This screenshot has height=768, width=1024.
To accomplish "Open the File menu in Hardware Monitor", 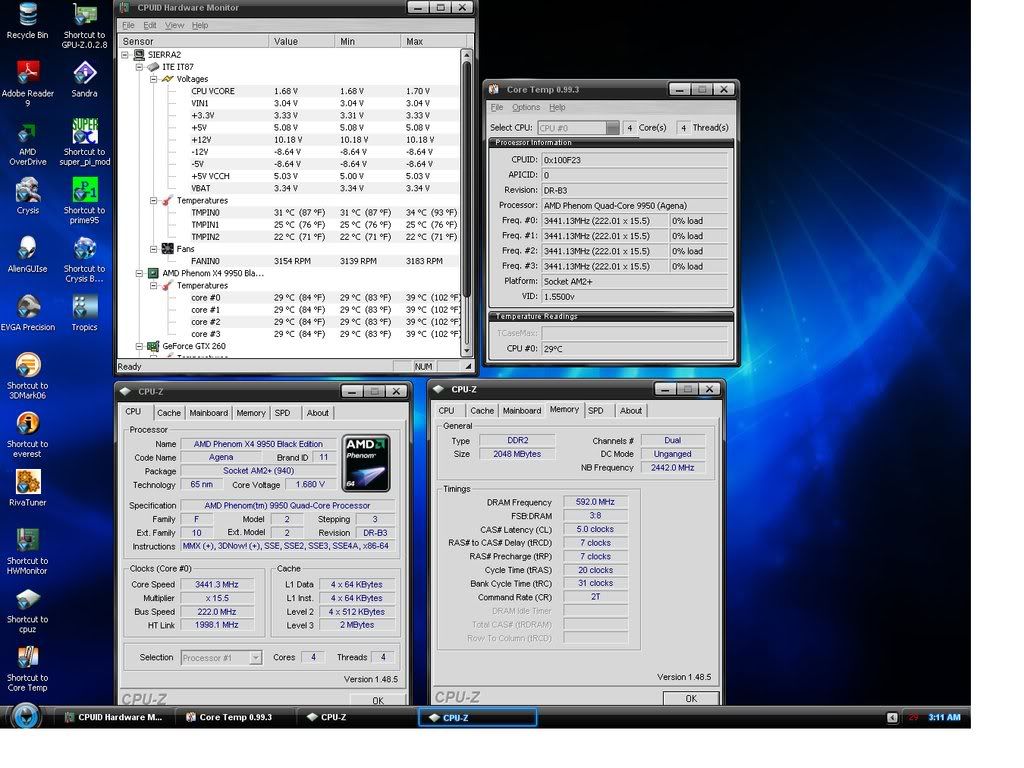I will coord(129,25).
